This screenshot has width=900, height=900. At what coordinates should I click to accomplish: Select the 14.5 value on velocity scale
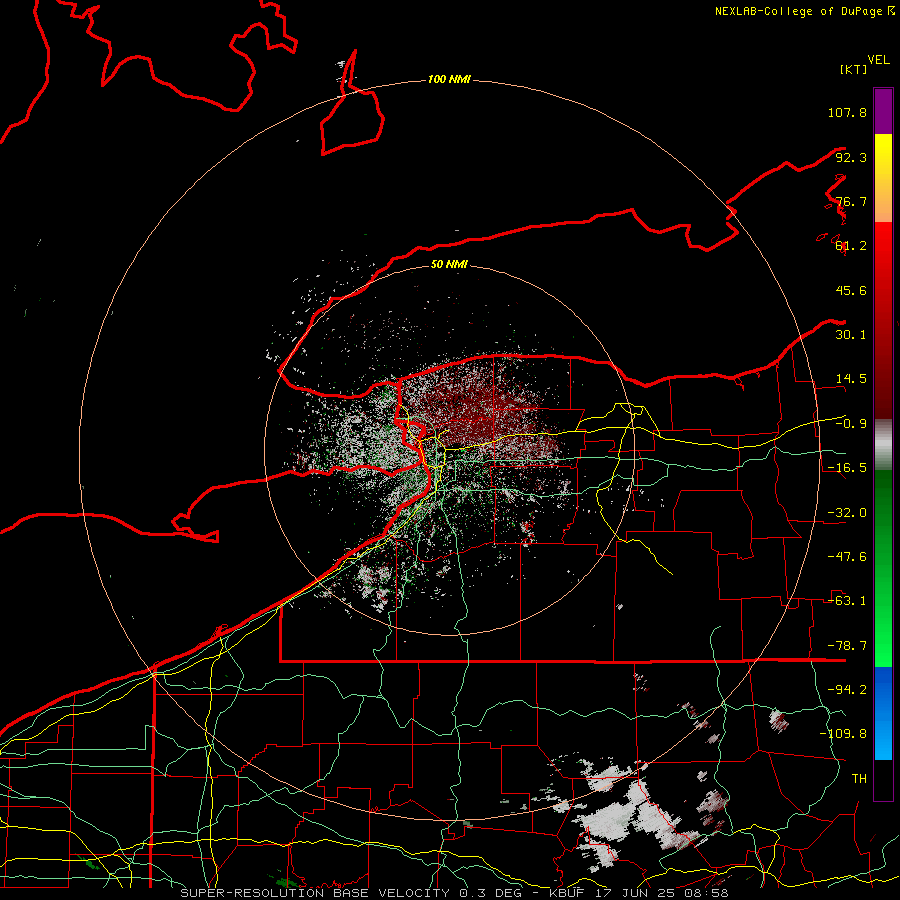pyautogui.click(x=851, y=379)
